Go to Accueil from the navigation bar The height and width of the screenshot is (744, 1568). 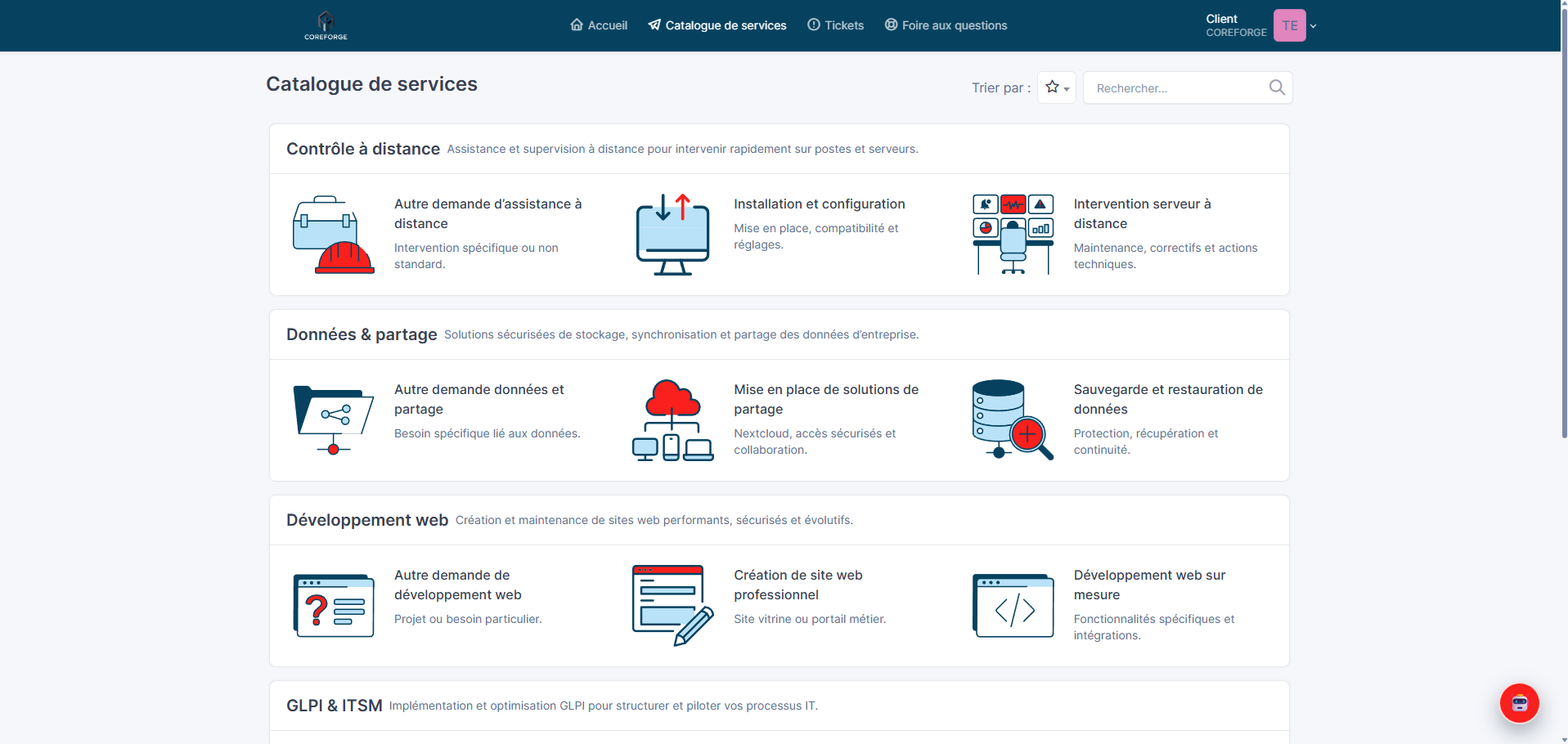point(599,25)
